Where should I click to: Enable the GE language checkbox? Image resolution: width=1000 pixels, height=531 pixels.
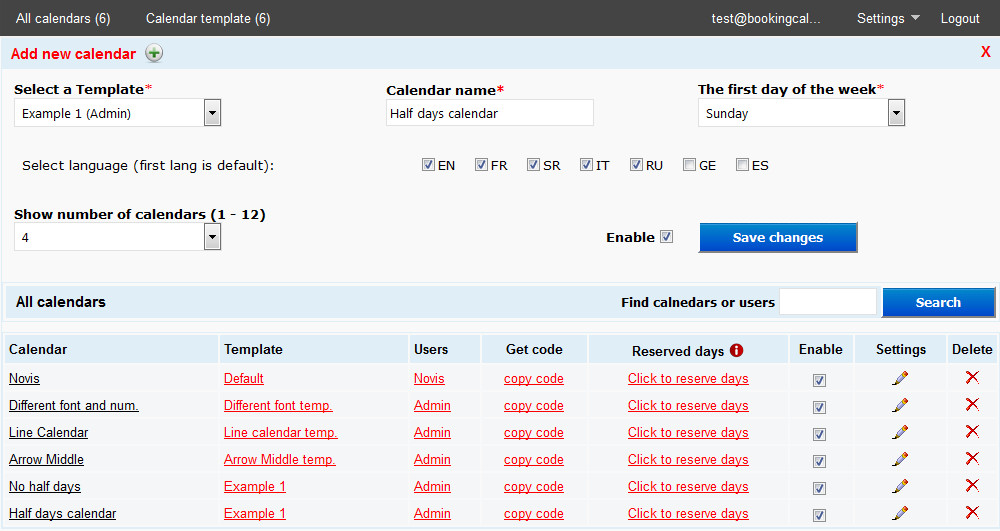click(689, 165)
